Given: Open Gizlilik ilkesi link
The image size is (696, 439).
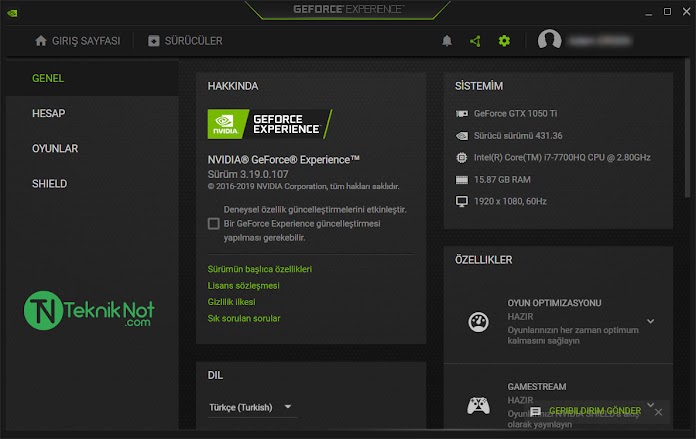Looking at the screenshot, I should (231, 302).
